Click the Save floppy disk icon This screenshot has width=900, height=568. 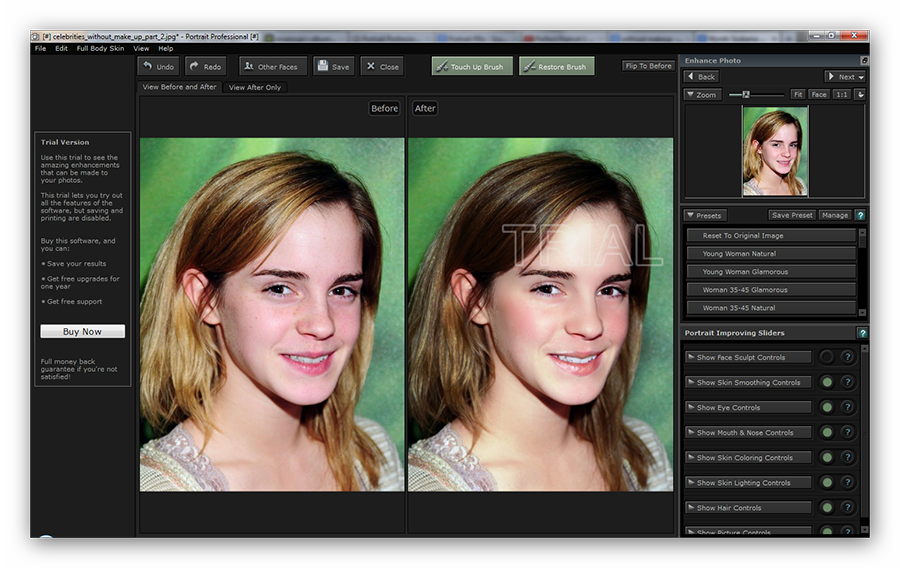click(x=323, y=65)
